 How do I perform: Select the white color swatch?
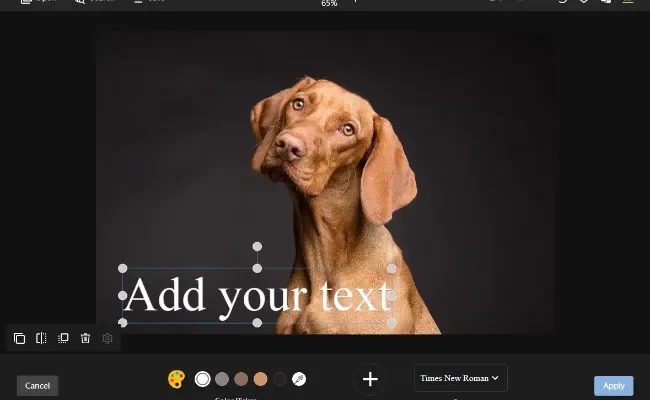pos(203,379)
